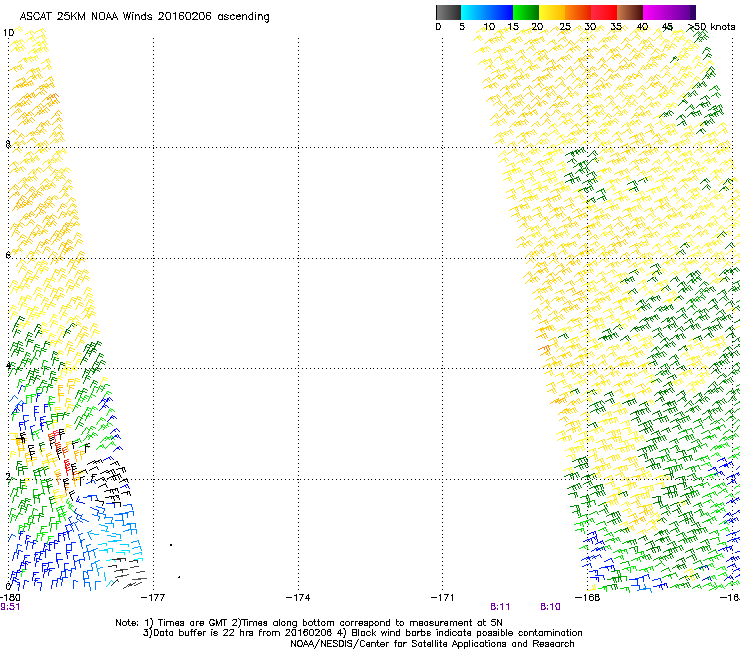Click the longitude axis label -177
This screenshot has height=650, width=740.
153,598
